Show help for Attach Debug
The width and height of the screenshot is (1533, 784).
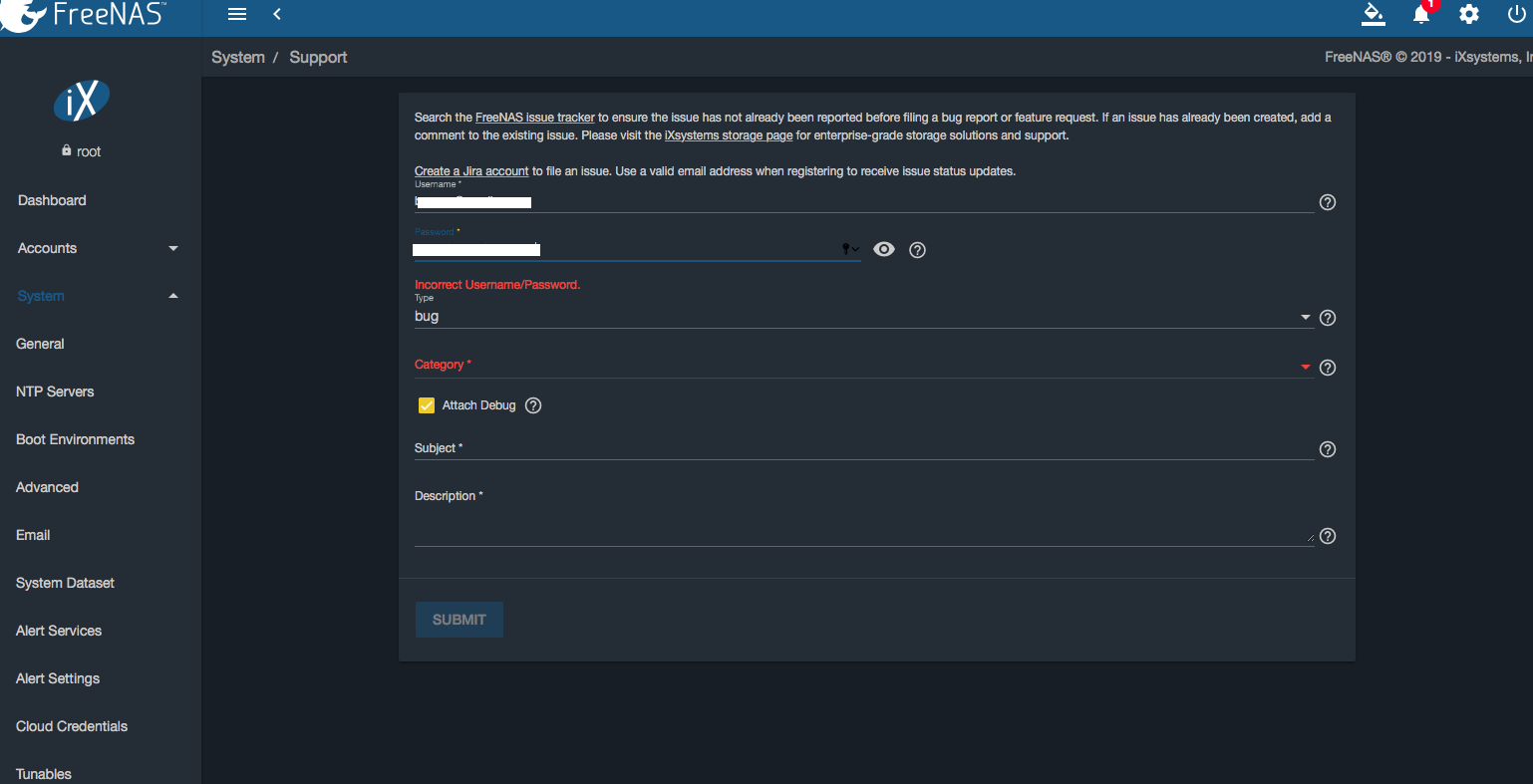click(x=533, y=405)
